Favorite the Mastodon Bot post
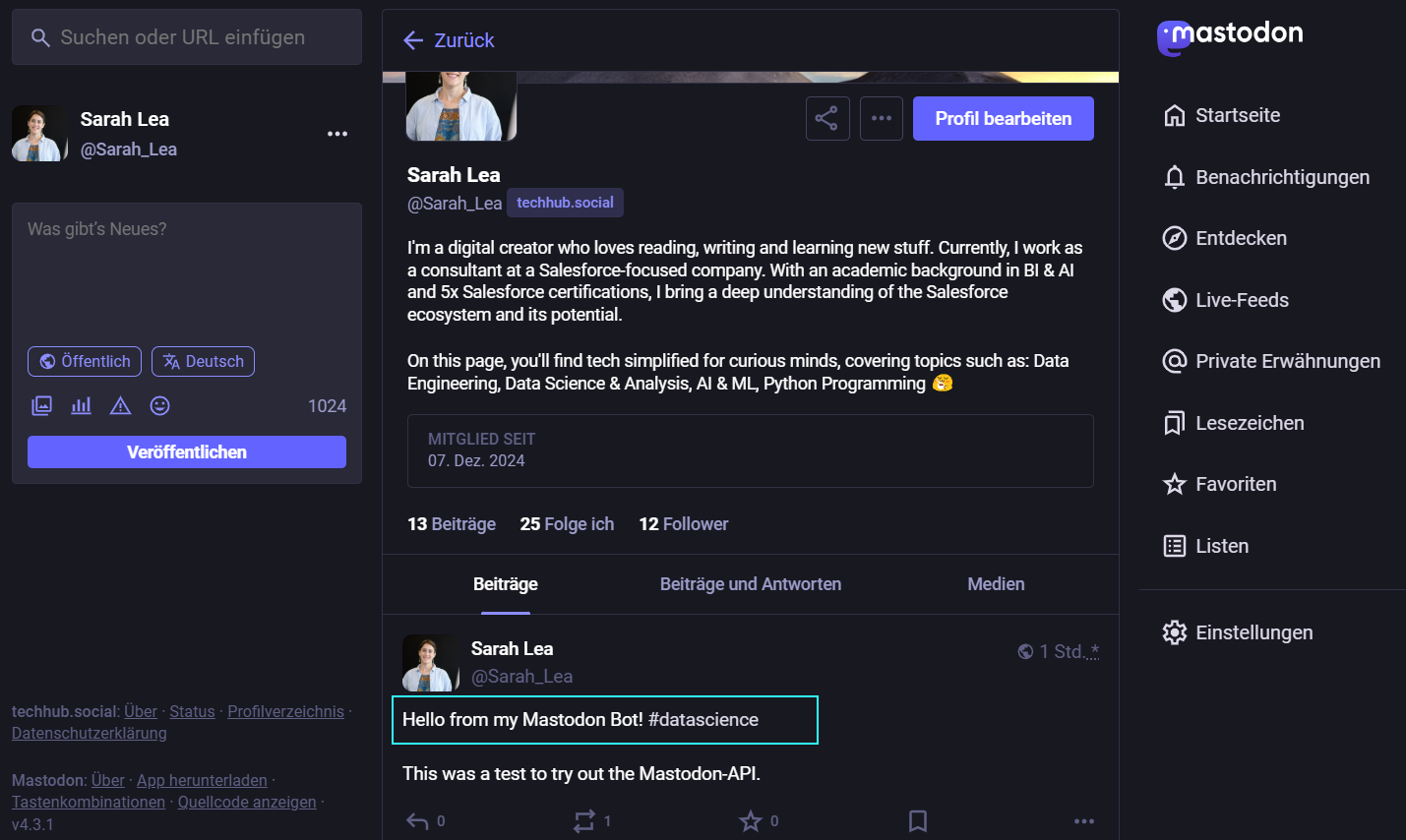Image resolution: width=1406 pixels, height=840 pixels. click(751, 820)
